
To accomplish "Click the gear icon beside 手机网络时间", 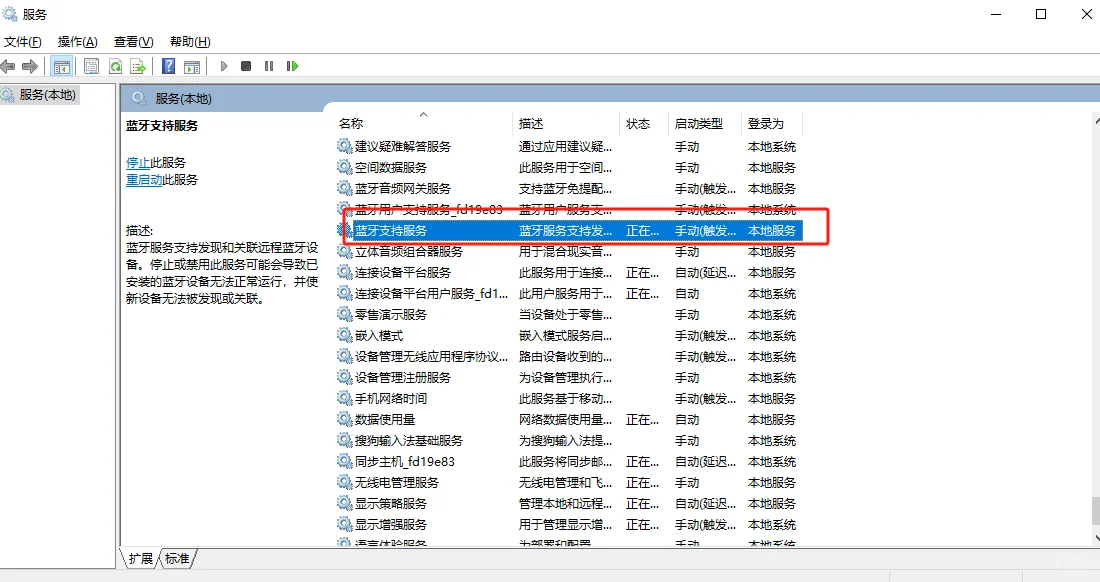I will point(344,398).
